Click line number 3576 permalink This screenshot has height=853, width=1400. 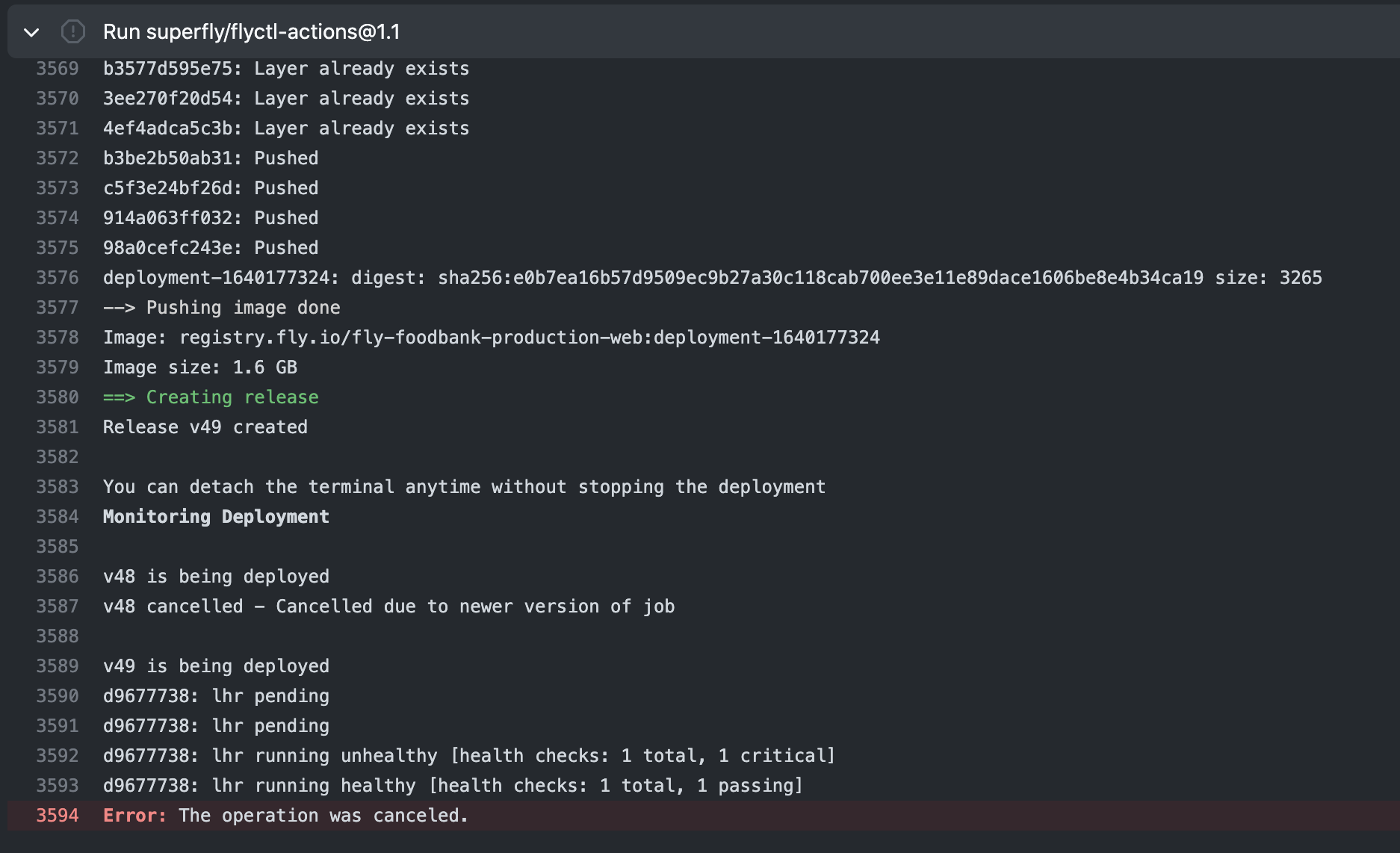[58, 278]
